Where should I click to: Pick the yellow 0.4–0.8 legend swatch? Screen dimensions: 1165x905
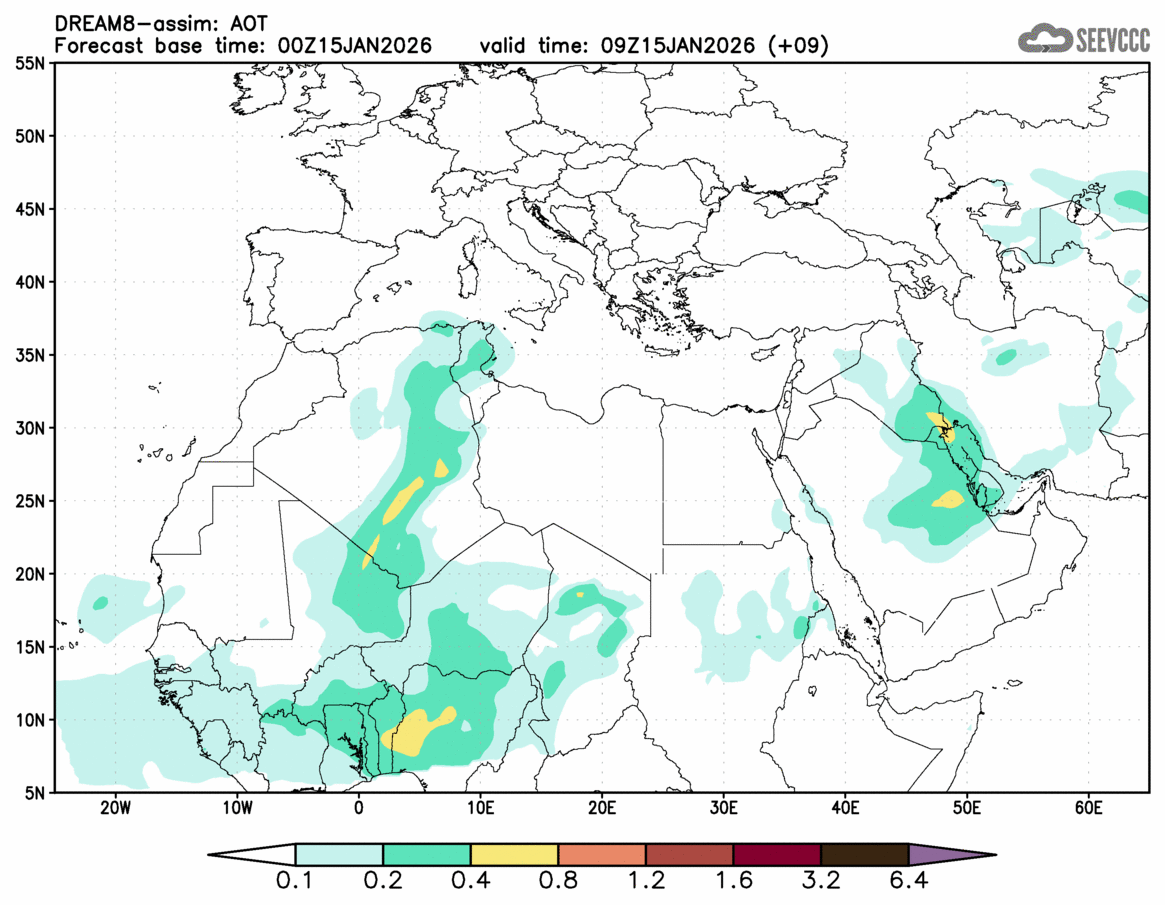(514, 855)
